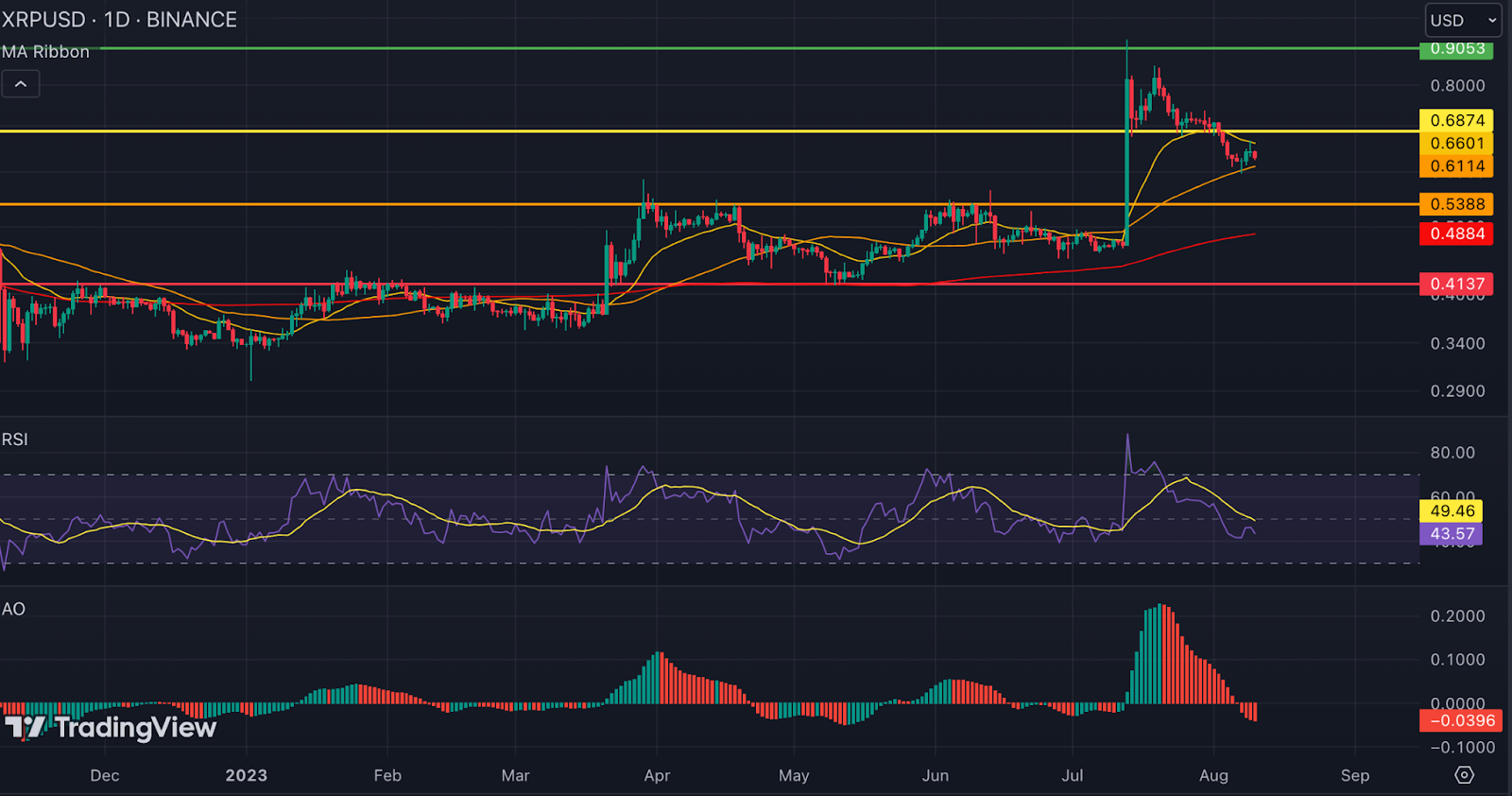The width and height of the screenshot is (1512, 796).
Task: Click the 0.6874 yellow price label
Action: pyautogui.click(x=1456, y=120)
